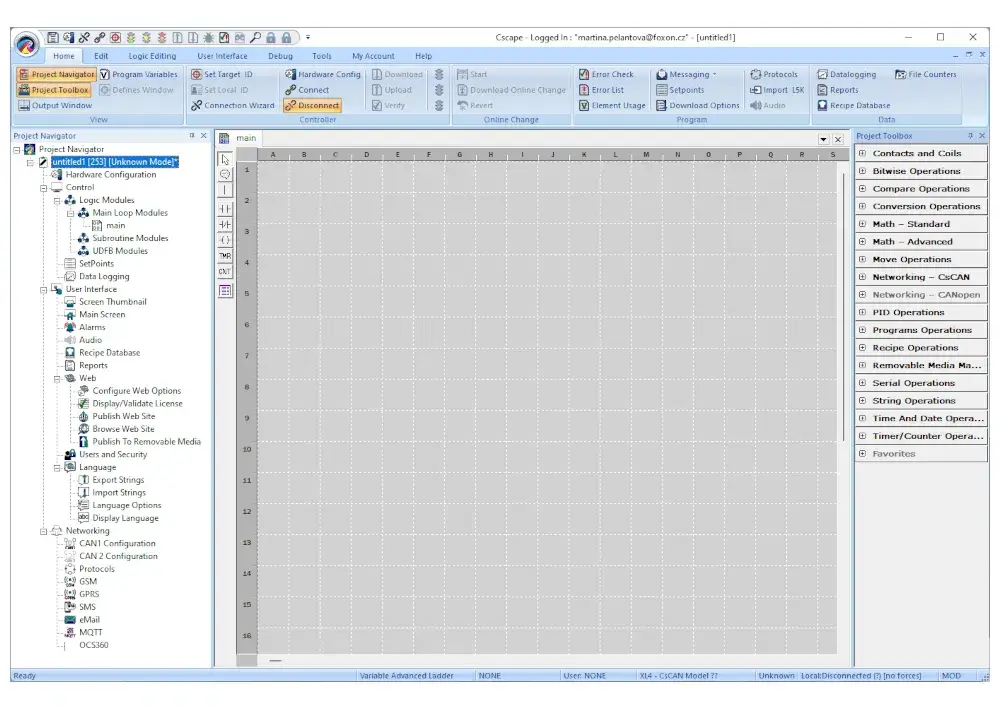Click the magnifier find icon in quick toolbar
The height and width of the screenshot is (710, 1000).
[255, 38]
